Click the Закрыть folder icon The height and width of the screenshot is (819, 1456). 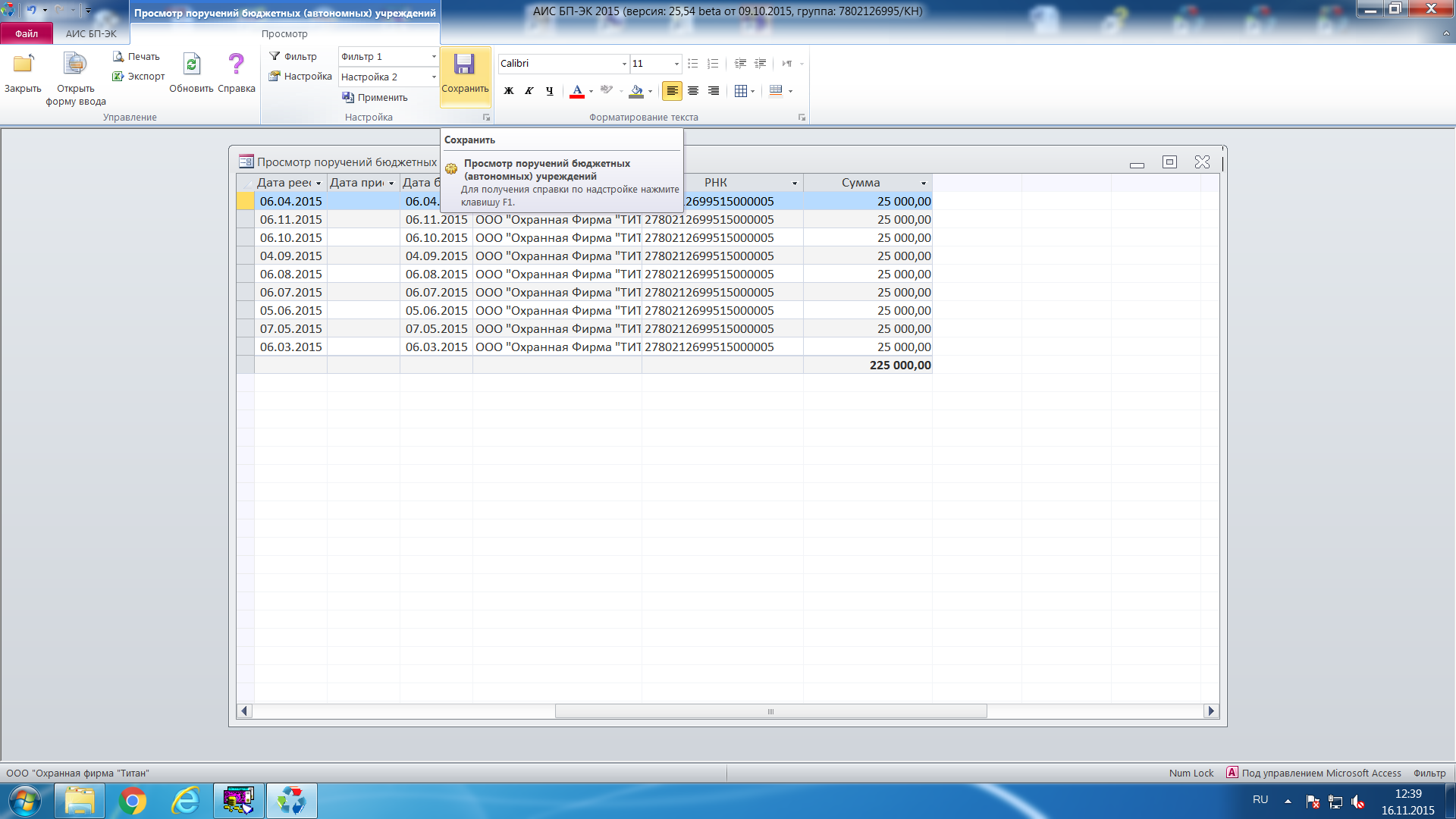click(23, 65)
